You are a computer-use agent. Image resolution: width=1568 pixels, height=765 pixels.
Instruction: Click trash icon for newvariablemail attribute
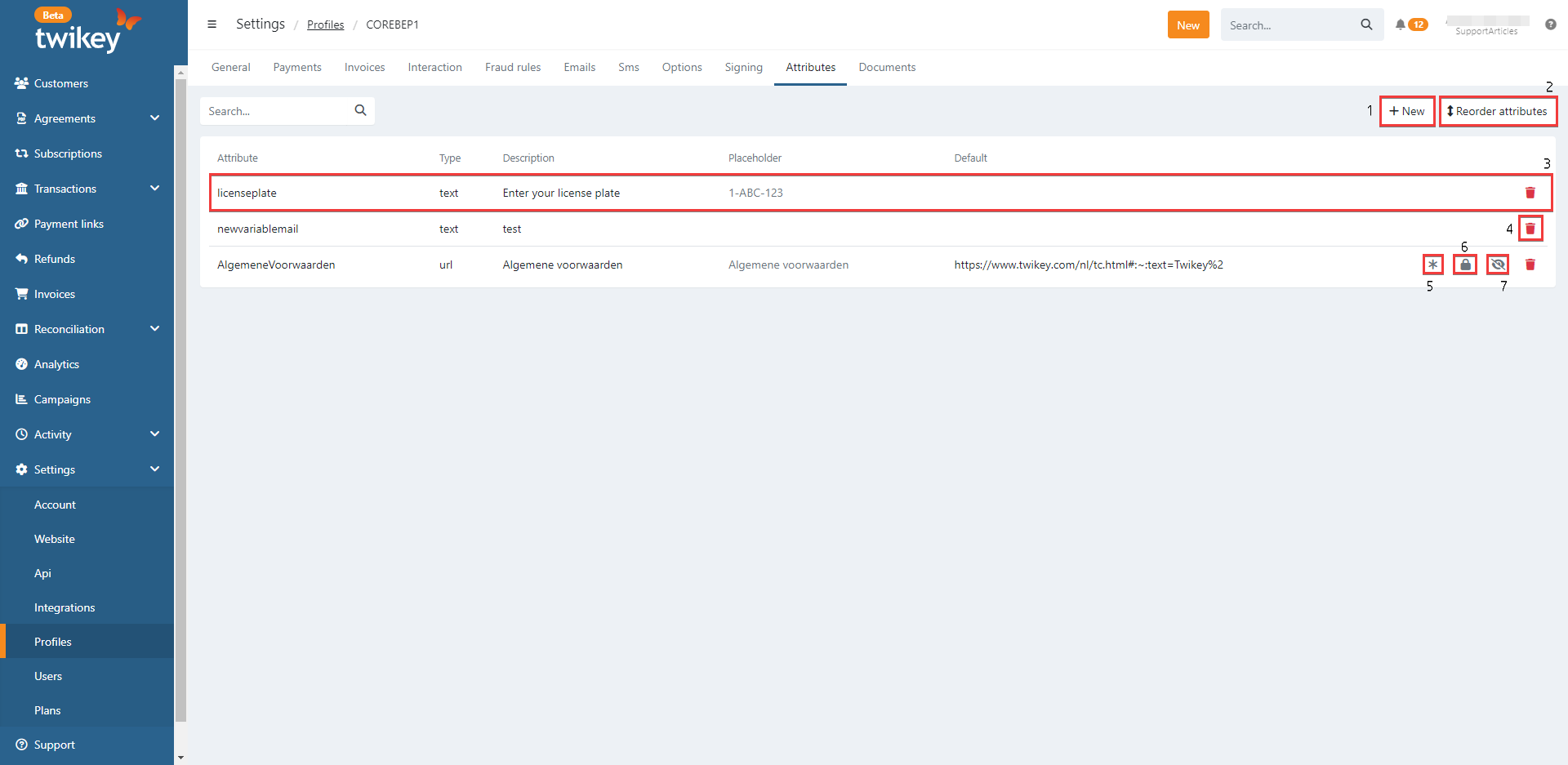coord(1530,229)
